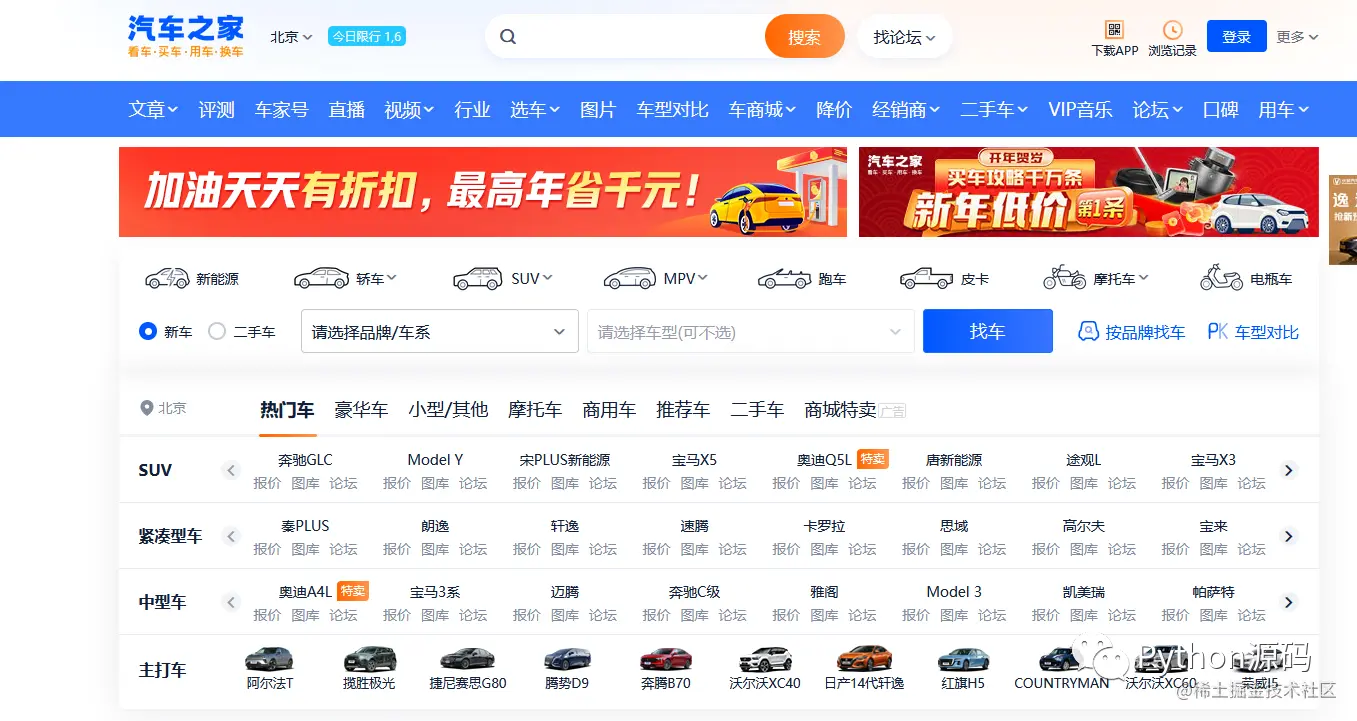The height and width of the screenshot is (721, 1357).
Task: Open 浏览记录 clock icon
Action: (x=1172, y=30)
